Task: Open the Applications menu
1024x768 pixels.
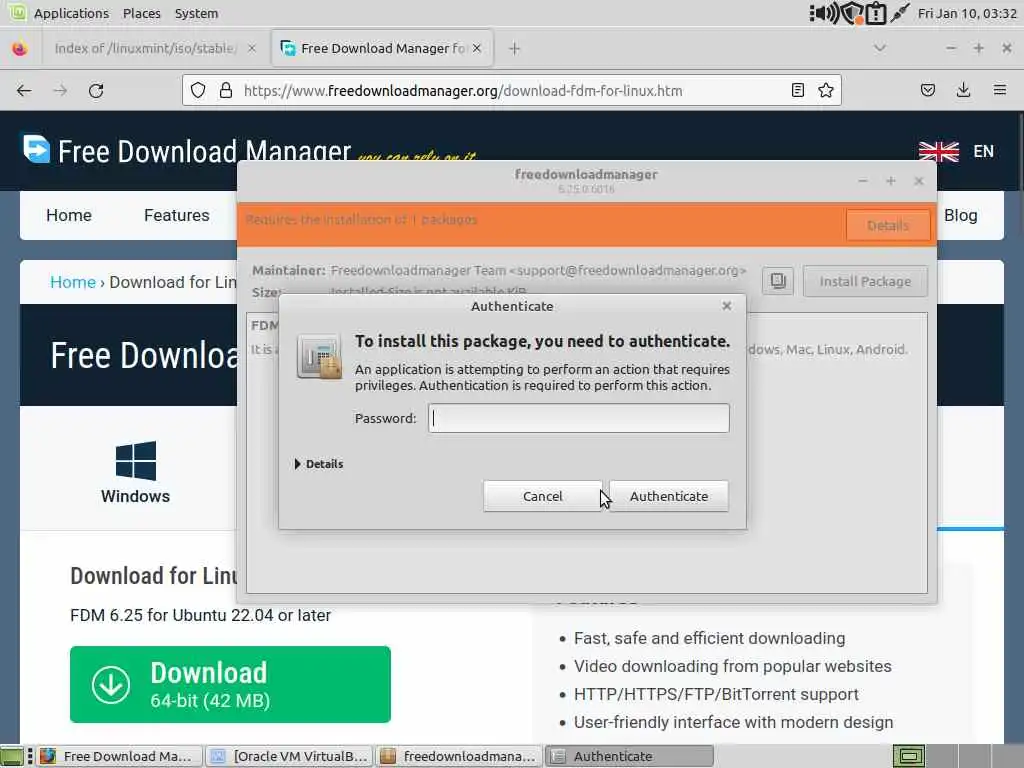Action: [x=71, y=13]
